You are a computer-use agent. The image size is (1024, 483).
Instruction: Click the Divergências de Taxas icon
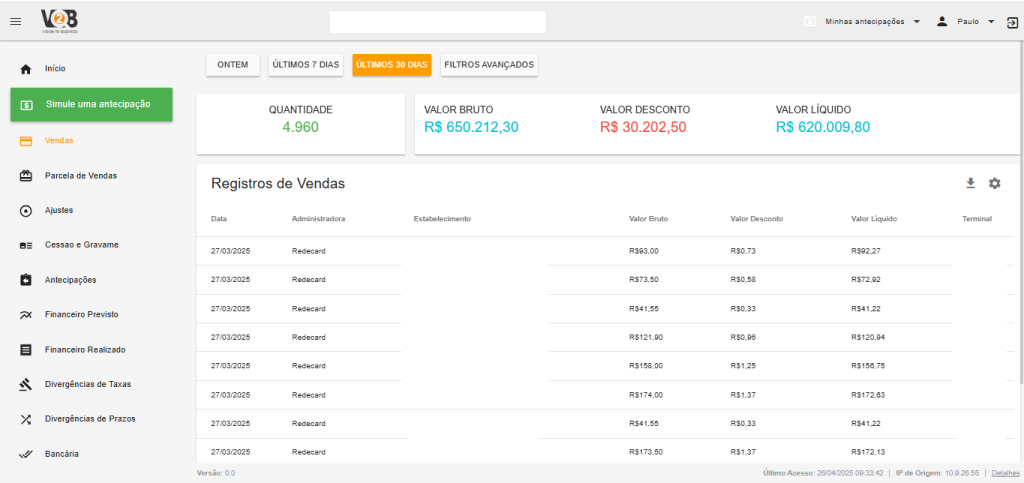[26, 384]
